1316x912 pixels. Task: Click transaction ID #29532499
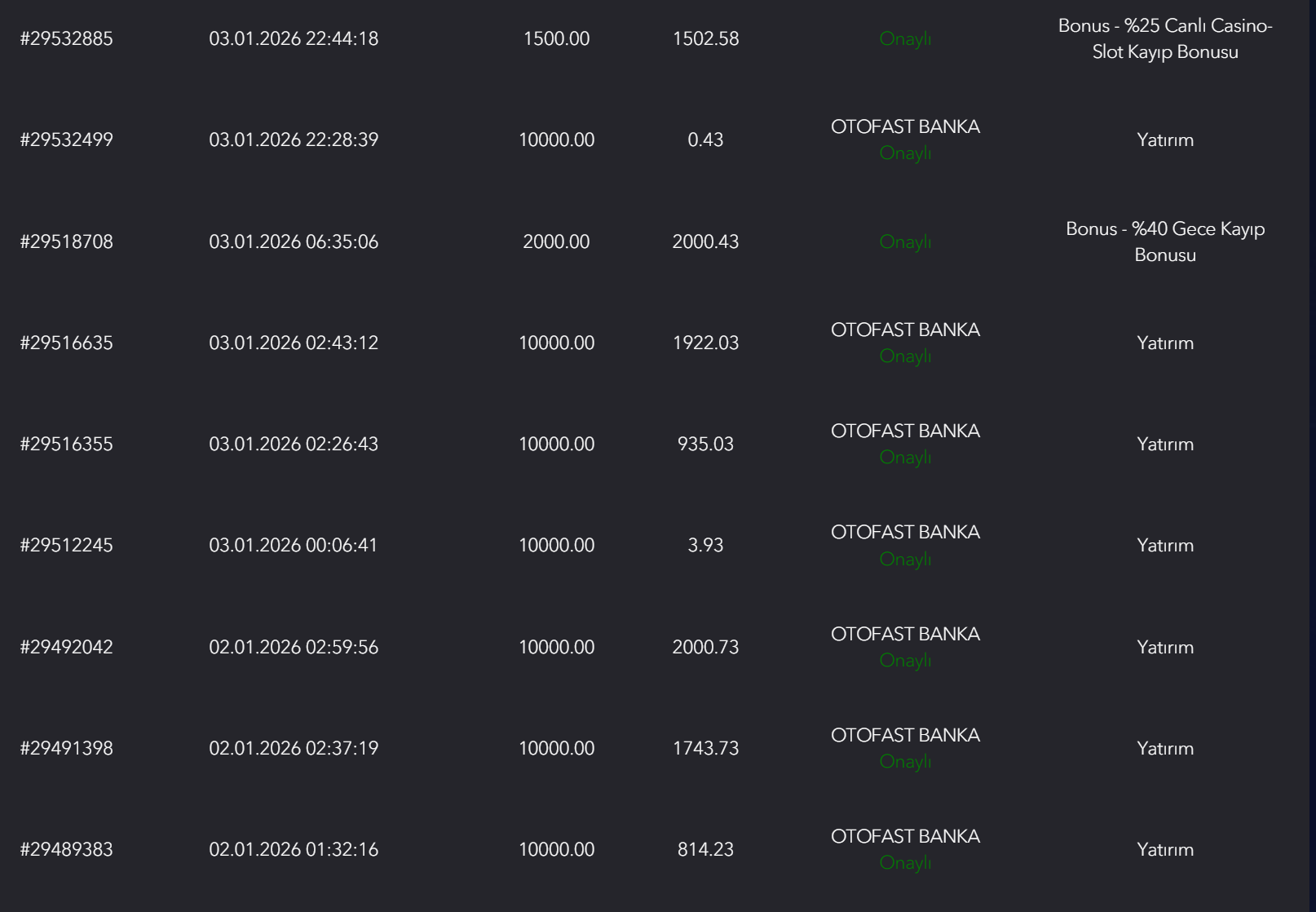click(66, 139)
